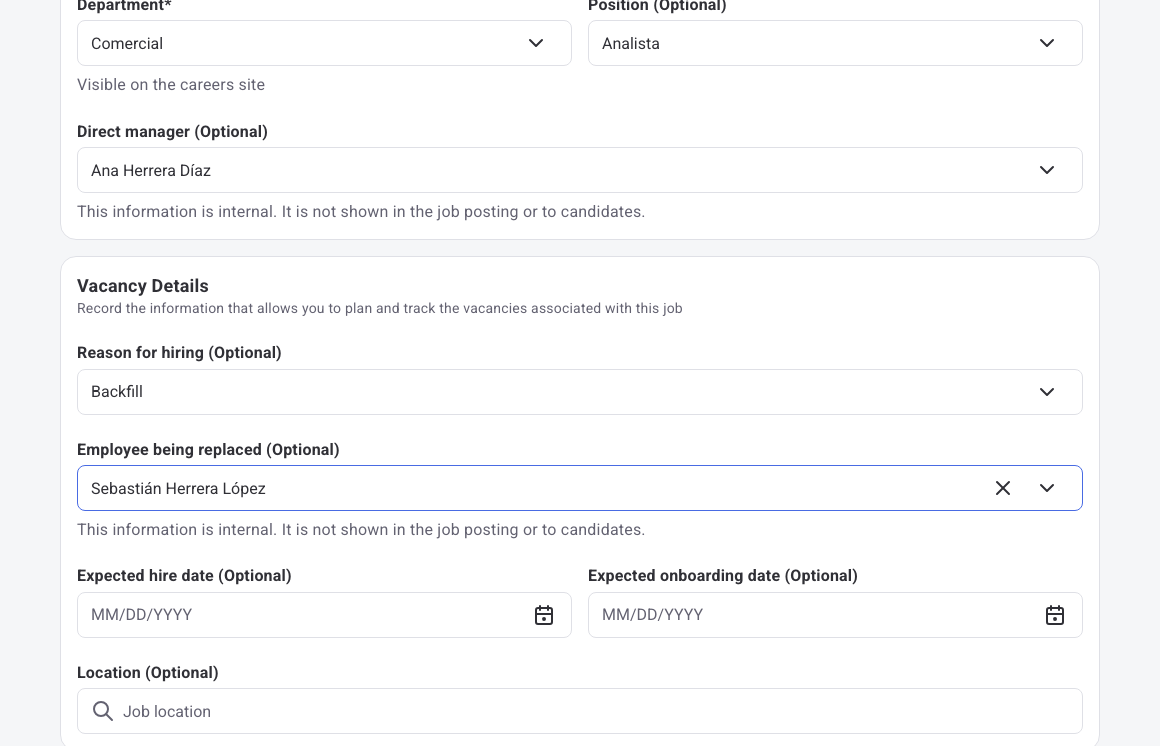This screenshot has height=746, width=1160.
Task: Click internal info note below Employee being replaced
Action: click(361, 530)
